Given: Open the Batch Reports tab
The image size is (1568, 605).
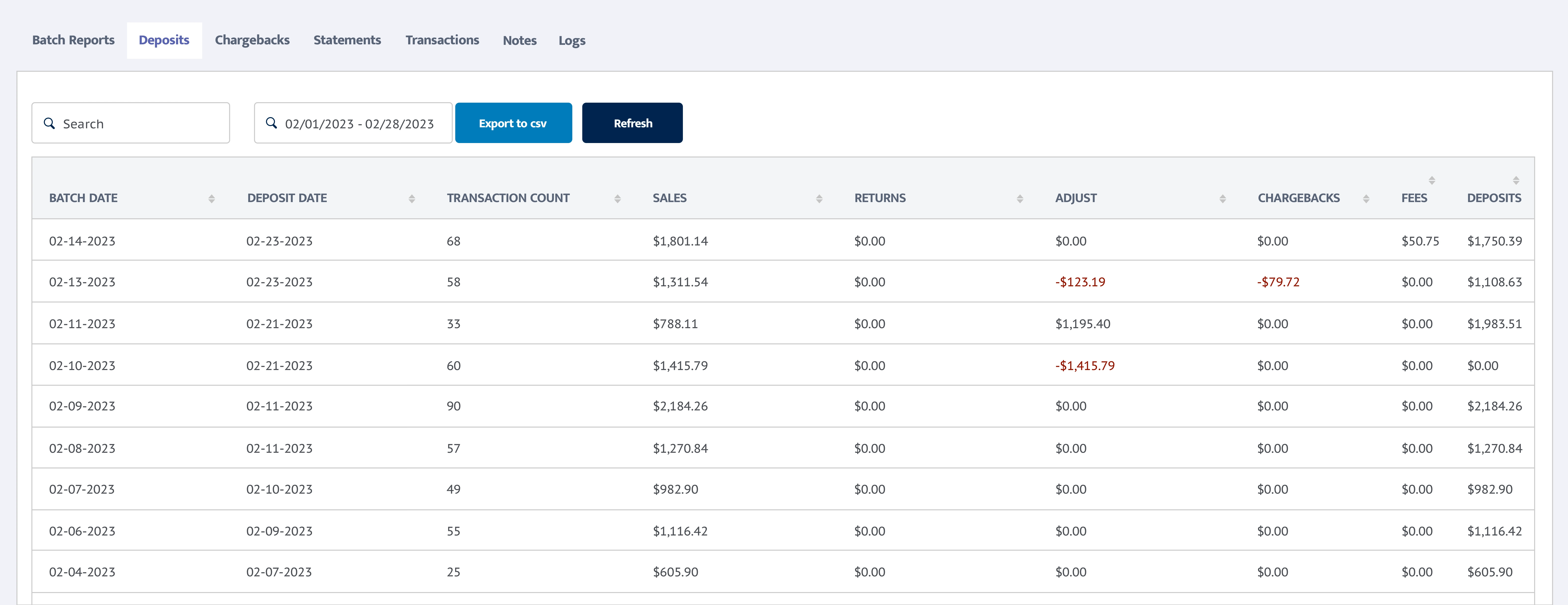Looking at the screenshot, I should coord(73,40).
